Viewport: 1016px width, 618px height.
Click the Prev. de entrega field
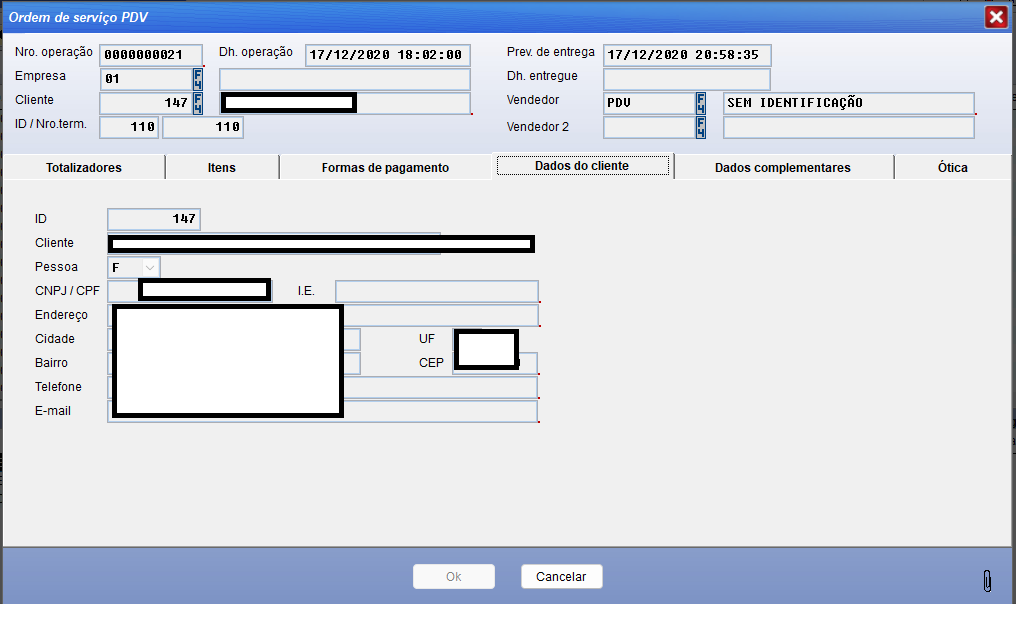tap(686, 55)
